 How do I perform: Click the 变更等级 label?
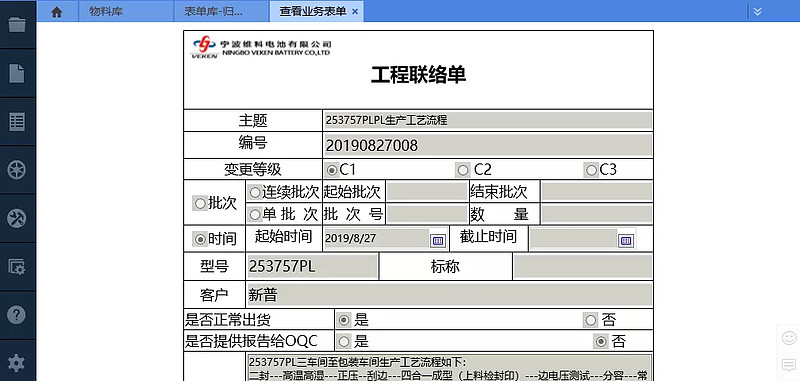pos(253,169)
